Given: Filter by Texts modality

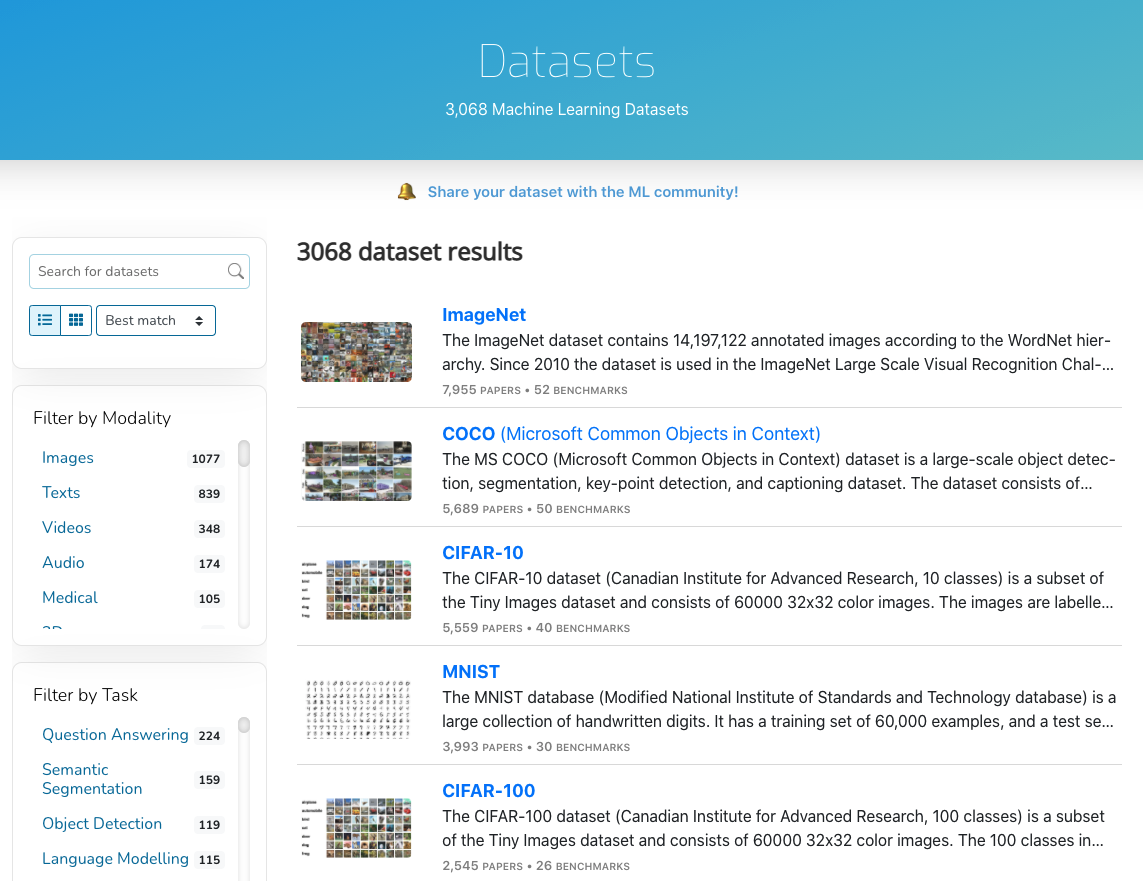Looking at the screenshot, I should (x=61, y=493).
